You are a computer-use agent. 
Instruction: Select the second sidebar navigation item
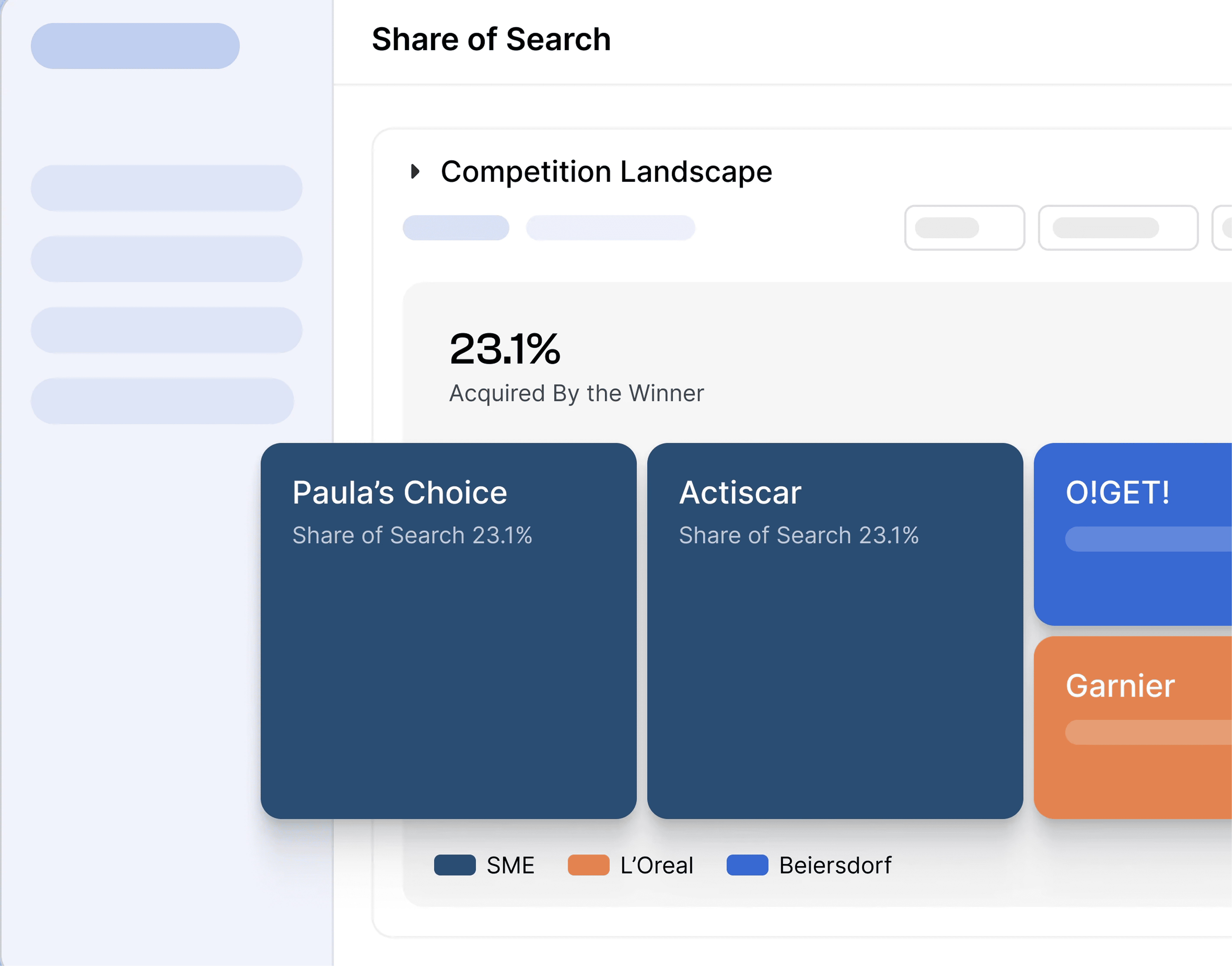(166, 259)
